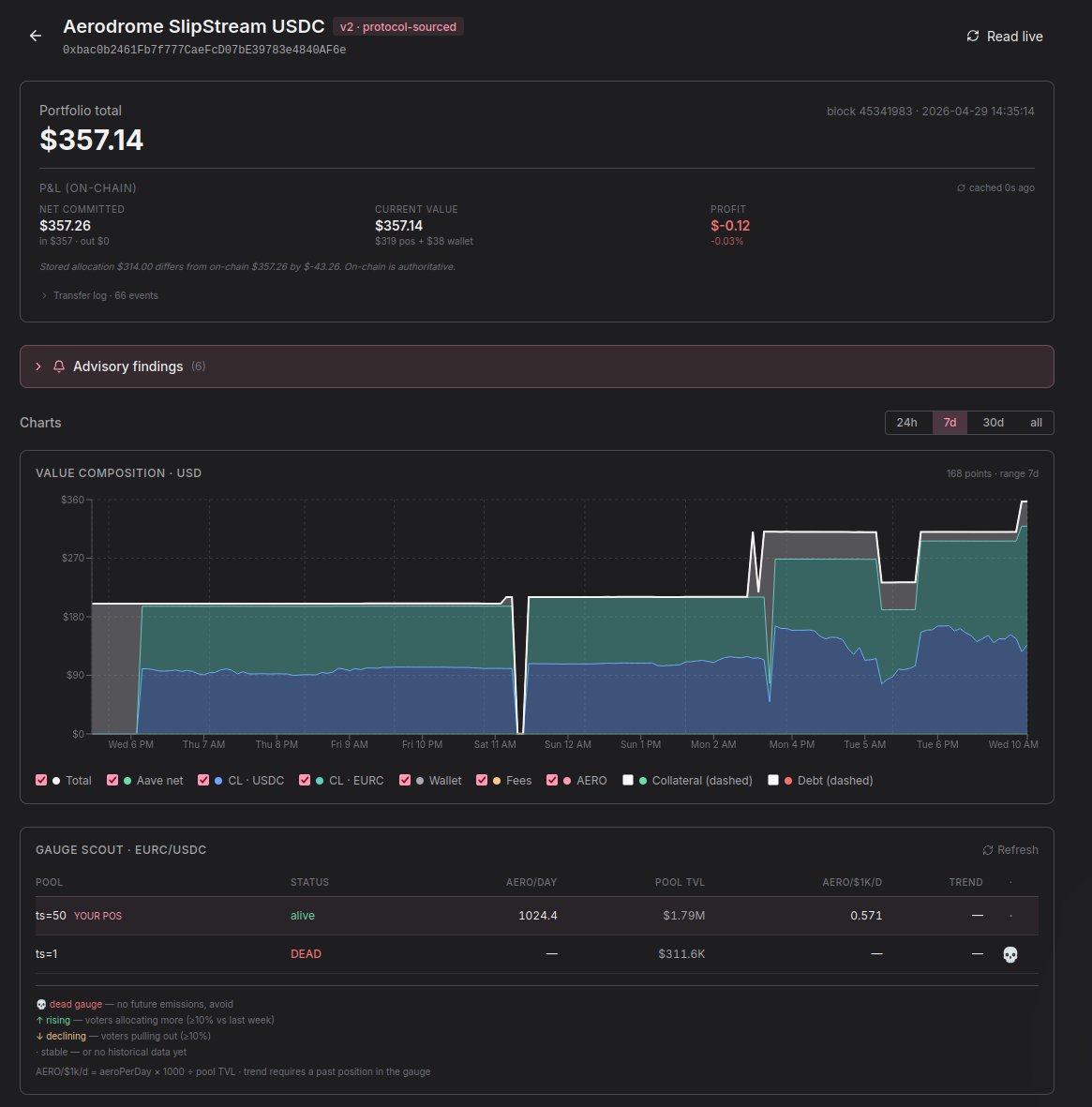Screen dimensions: 1092x1107
Task: Click the DEAD status text
Action: coord(306,954)
